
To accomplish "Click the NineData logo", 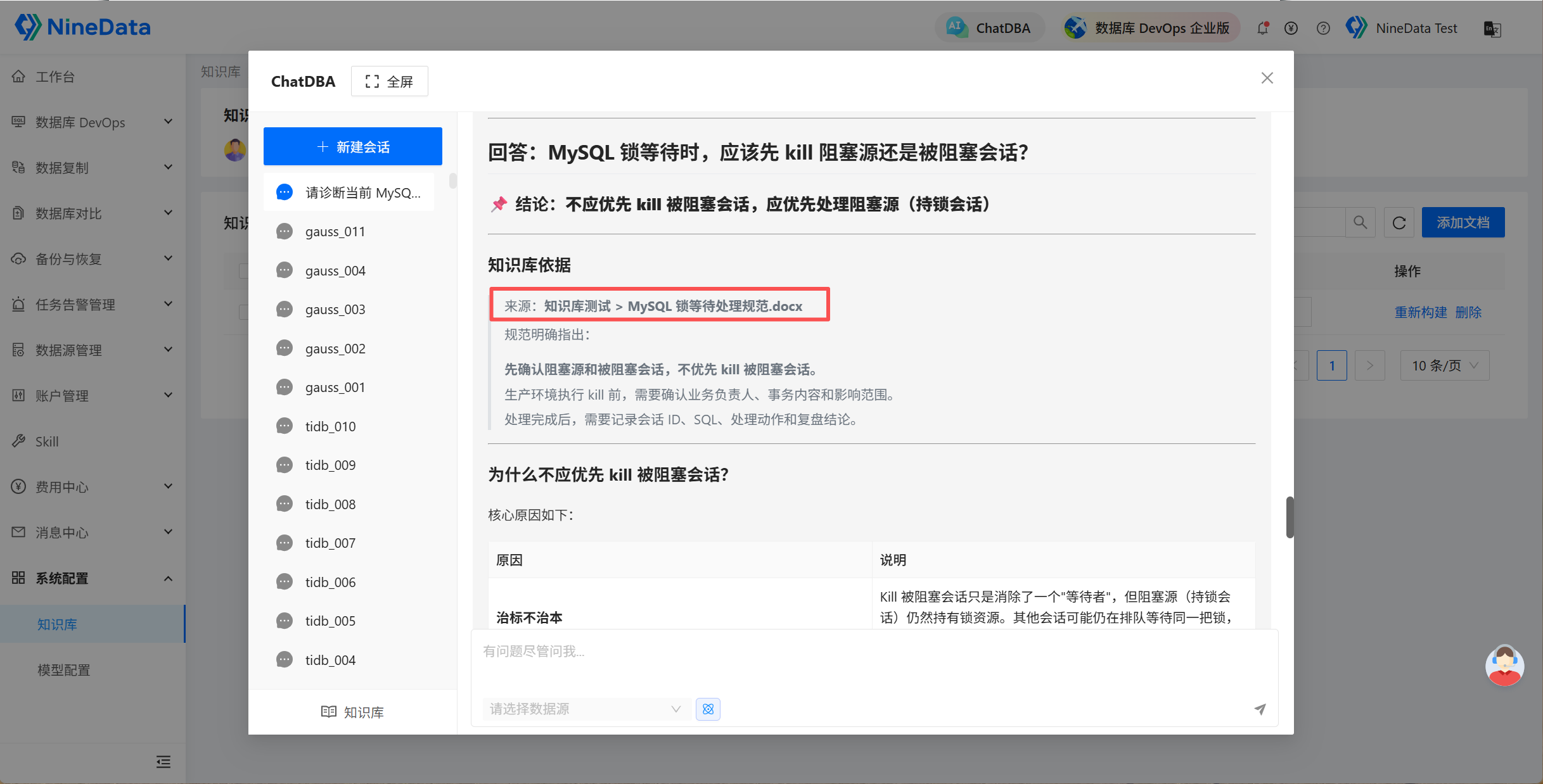I will [82, 27].
